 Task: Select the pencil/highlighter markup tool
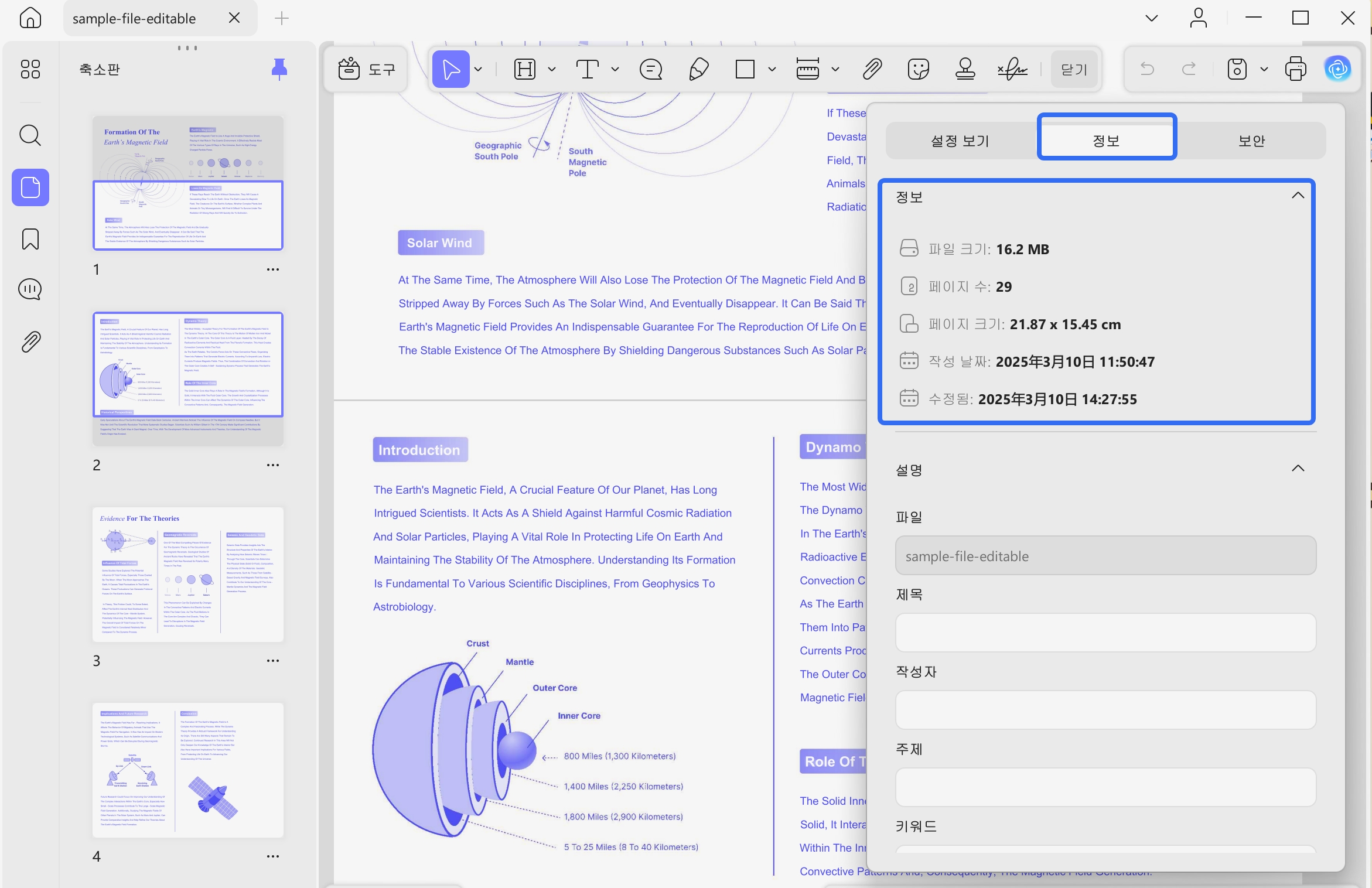pos(698,69)
